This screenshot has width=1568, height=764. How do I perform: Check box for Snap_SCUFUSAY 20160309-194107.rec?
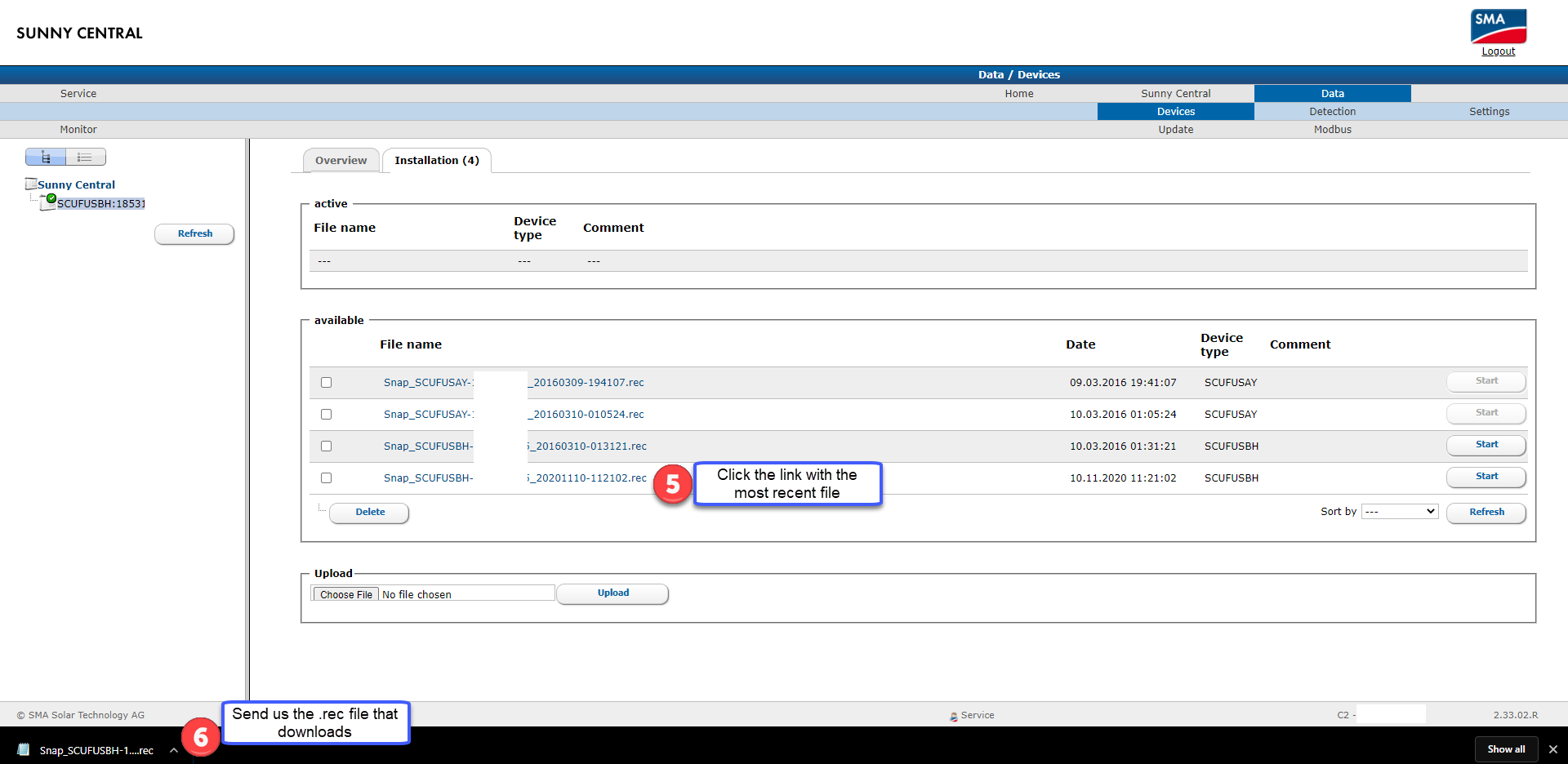click(x=327, y=382)
